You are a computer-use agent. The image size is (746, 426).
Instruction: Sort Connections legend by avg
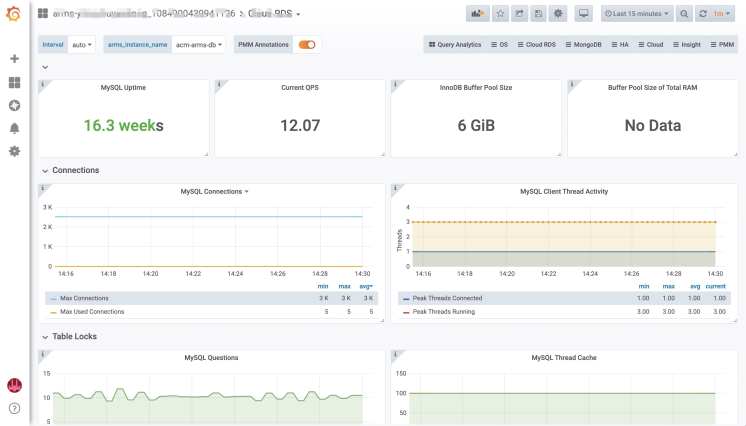point(366,287)
